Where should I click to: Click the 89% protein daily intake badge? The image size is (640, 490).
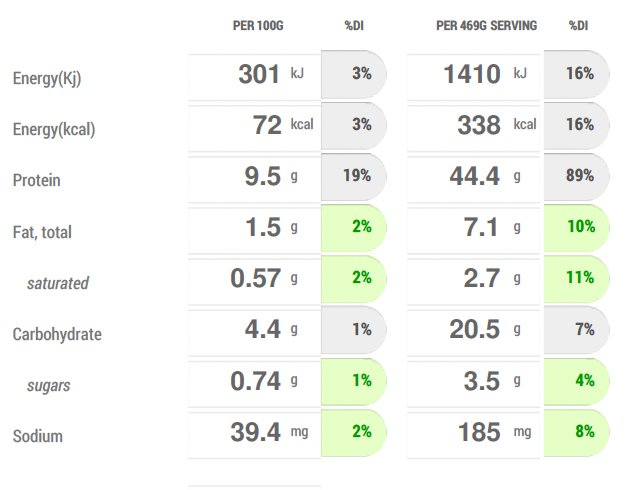[579, 176]
